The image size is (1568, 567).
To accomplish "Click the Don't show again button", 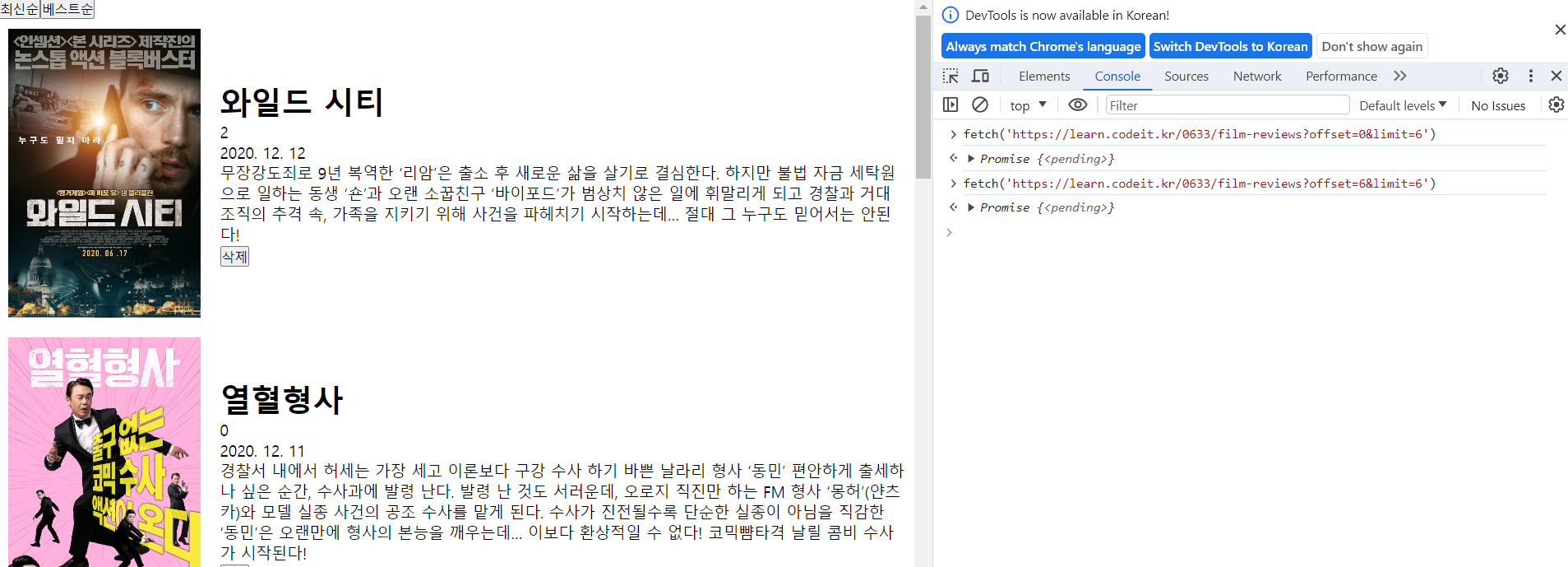I will pyautogui.click(x=1371, y=46).
